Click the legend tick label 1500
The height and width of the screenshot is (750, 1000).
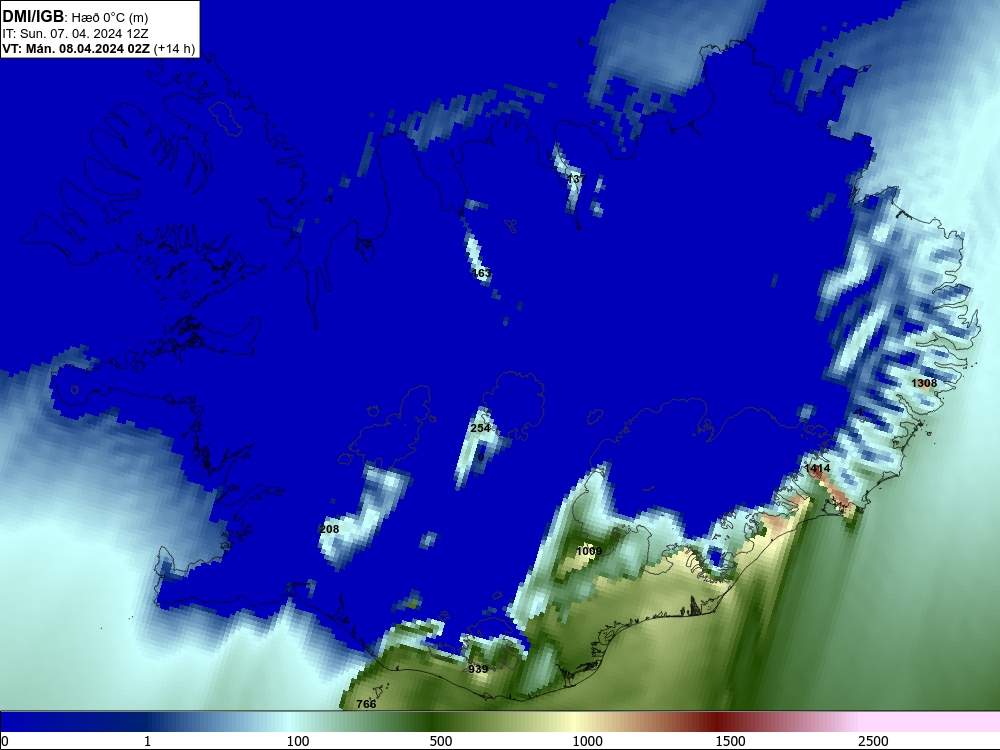coord(730,741)
